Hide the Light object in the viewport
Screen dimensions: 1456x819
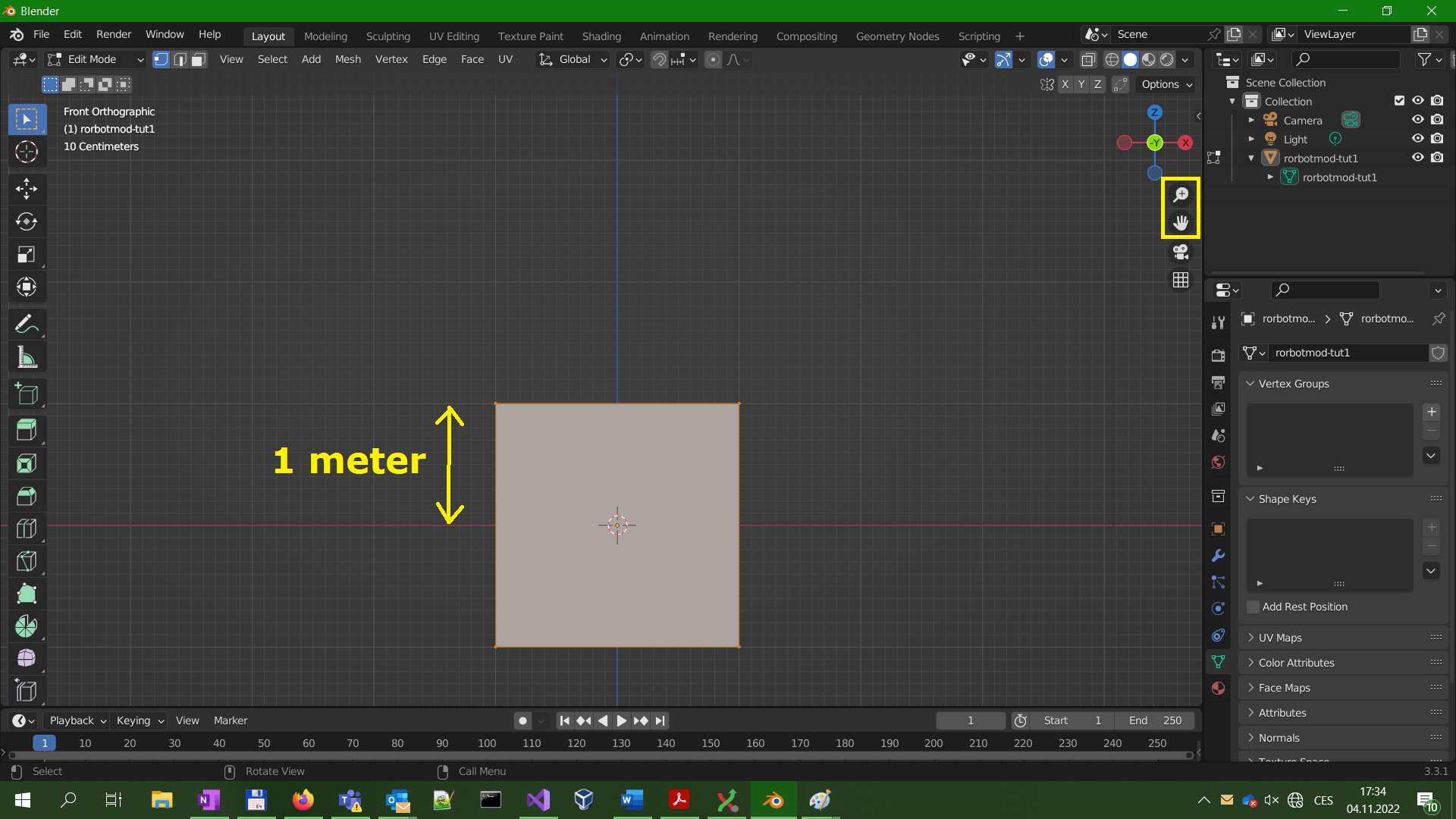coord(1418,139)
